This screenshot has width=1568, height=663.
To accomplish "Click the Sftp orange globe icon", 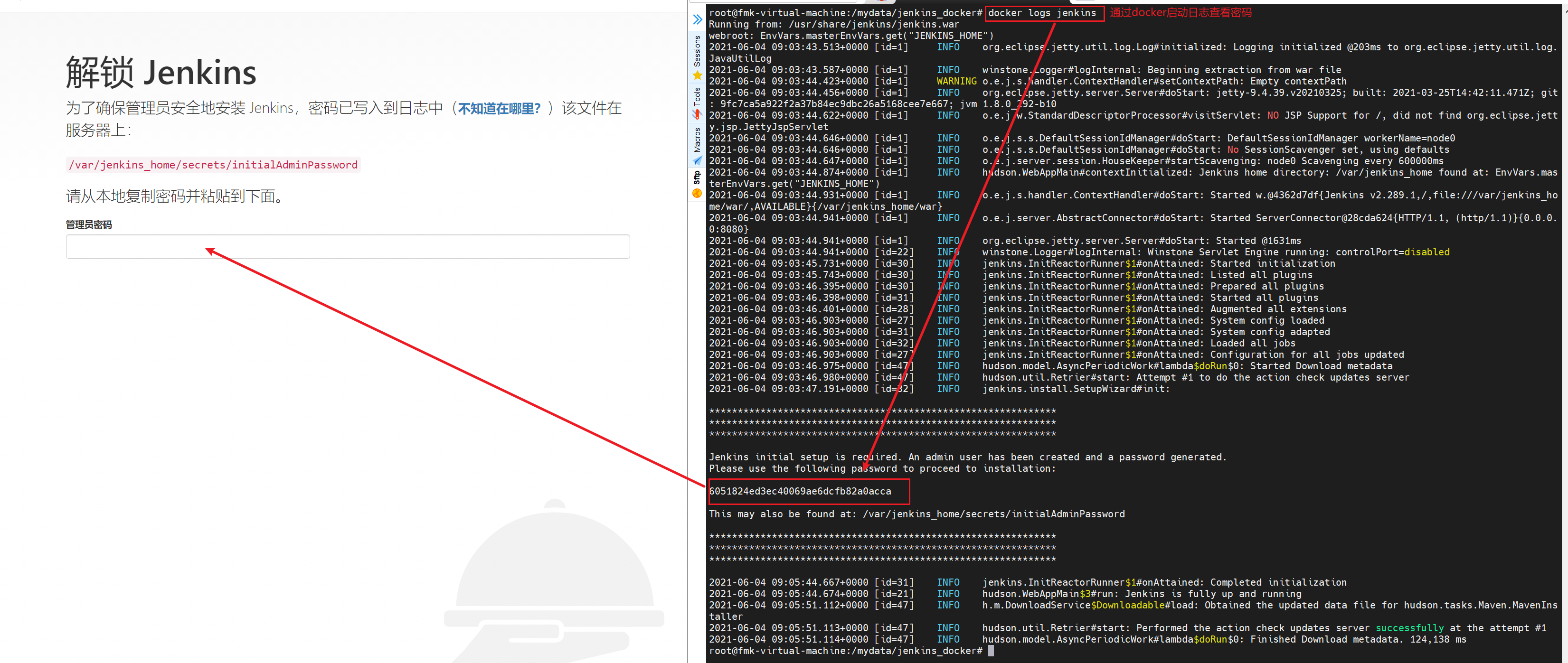I will pyautogui.click(x=697, y=194).
